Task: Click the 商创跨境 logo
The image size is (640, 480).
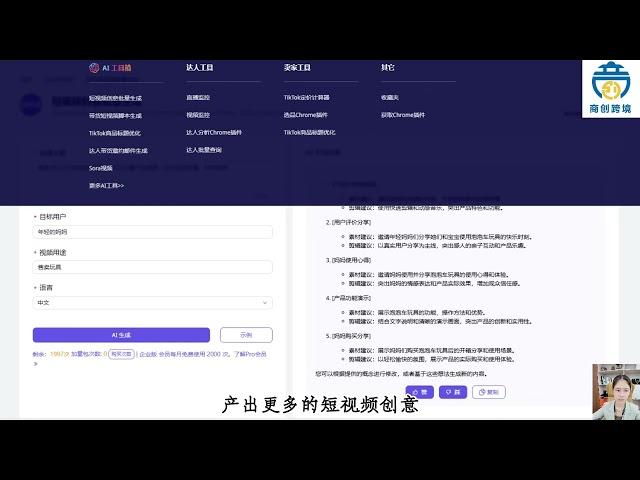Action: pyautogui.click(x=611, y=89)
